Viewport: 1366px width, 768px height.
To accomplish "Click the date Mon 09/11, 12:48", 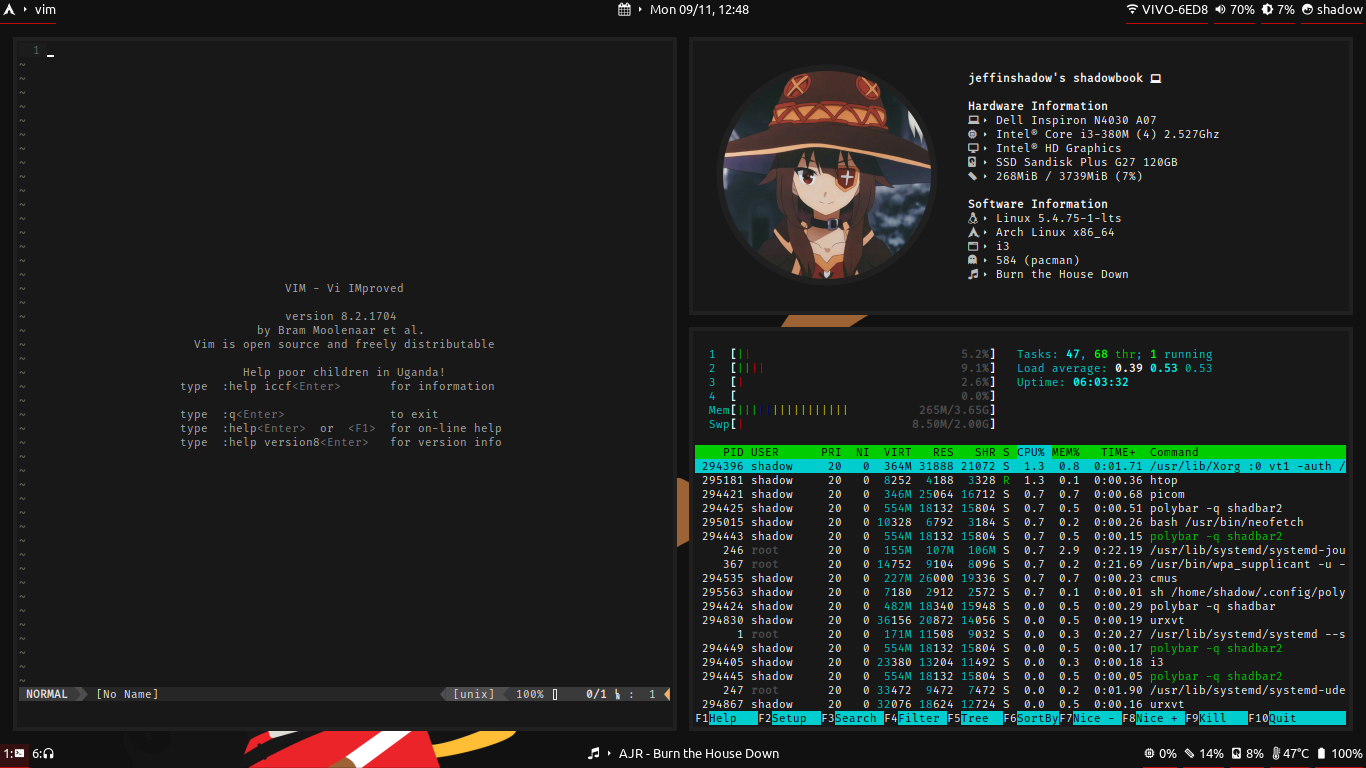I will click(x=699, y=10).
